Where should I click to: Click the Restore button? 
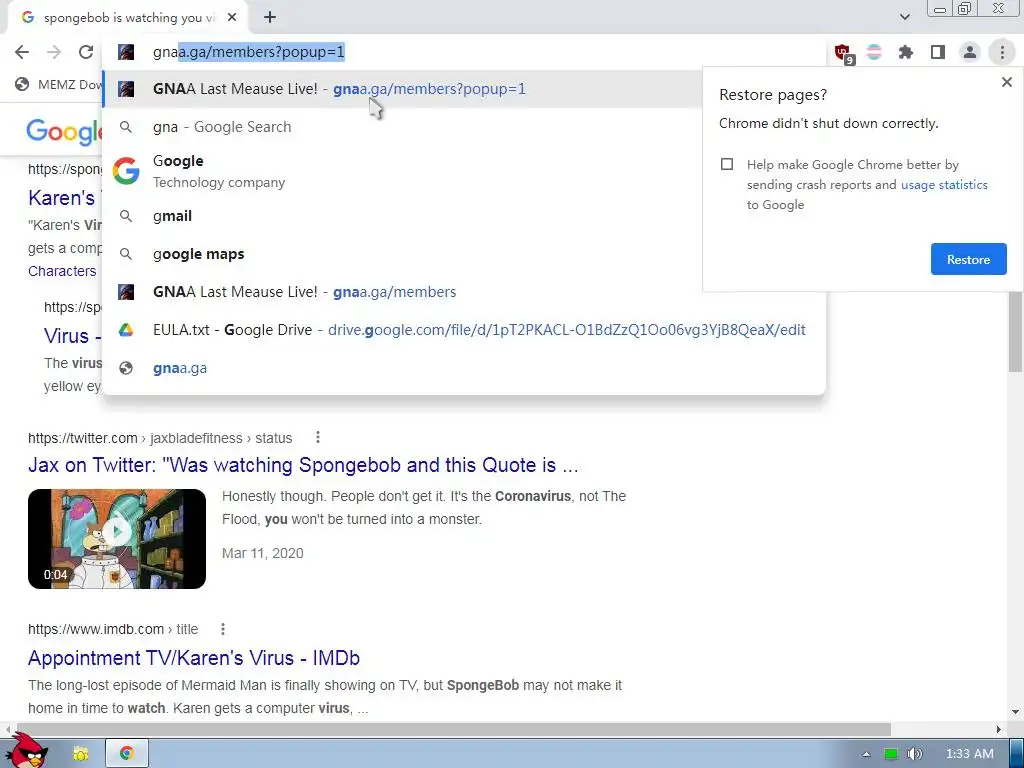968,259
